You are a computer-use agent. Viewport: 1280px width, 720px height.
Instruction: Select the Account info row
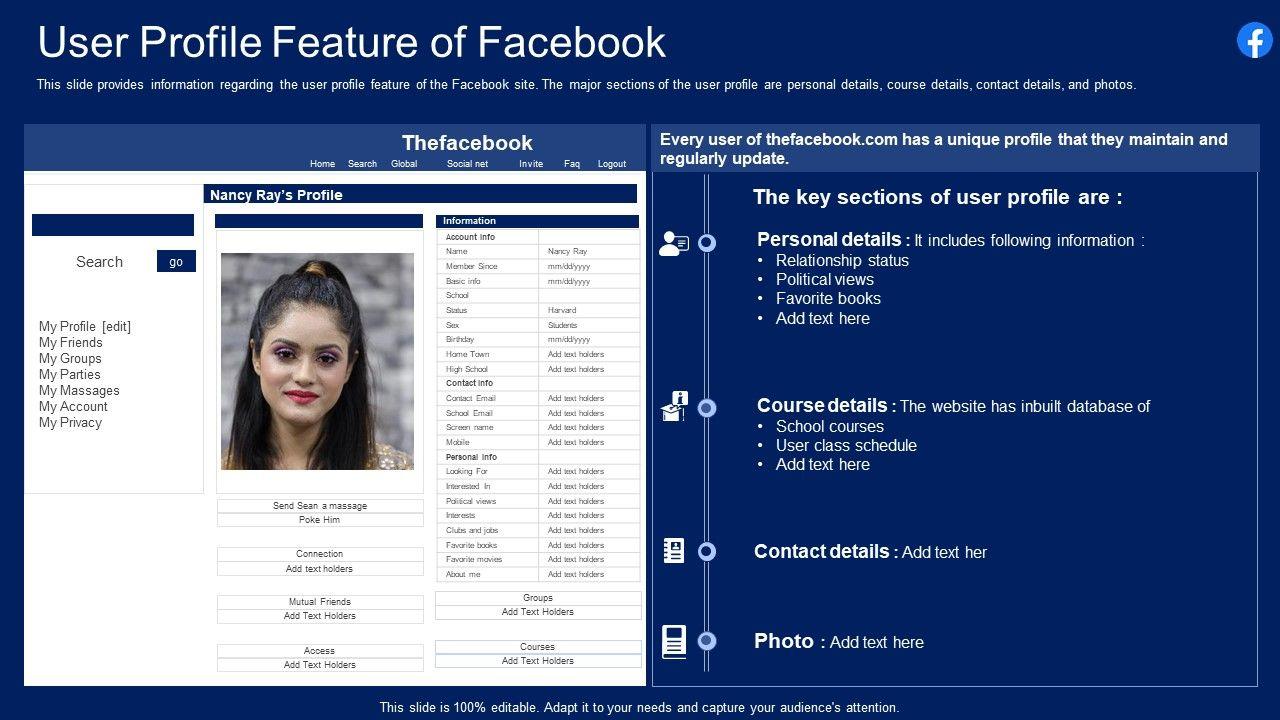click(x=538, y=237)
